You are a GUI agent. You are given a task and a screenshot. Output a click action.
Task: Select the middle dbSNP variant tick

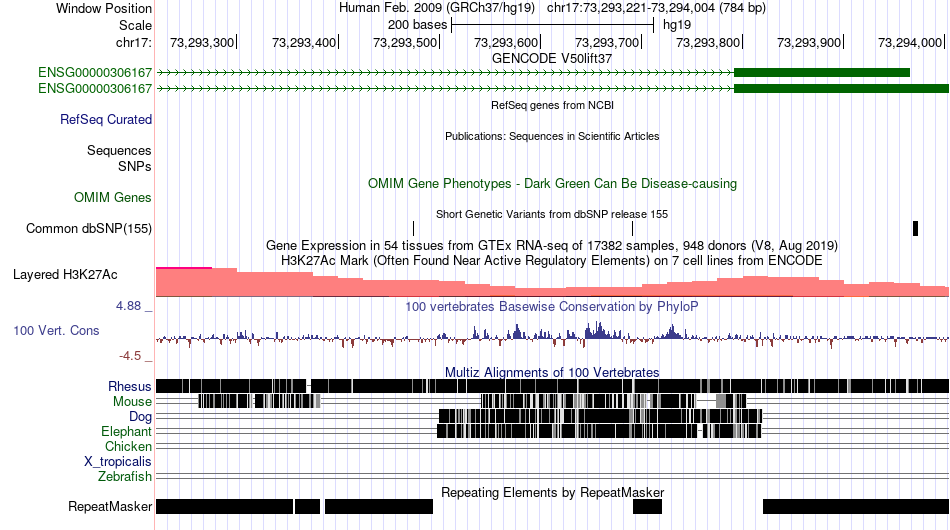coord(633,228)
